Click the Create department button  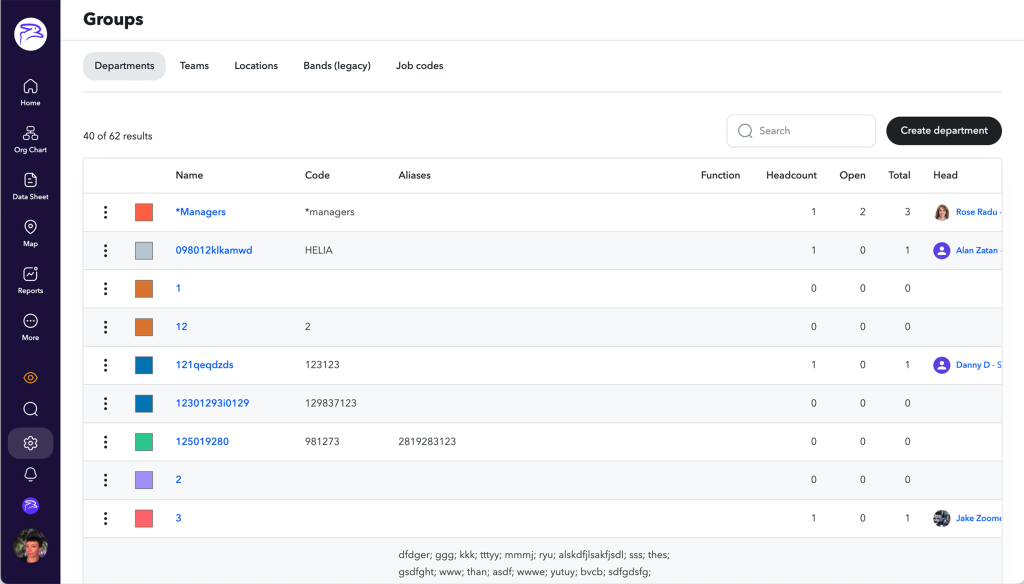coord(943,131)
